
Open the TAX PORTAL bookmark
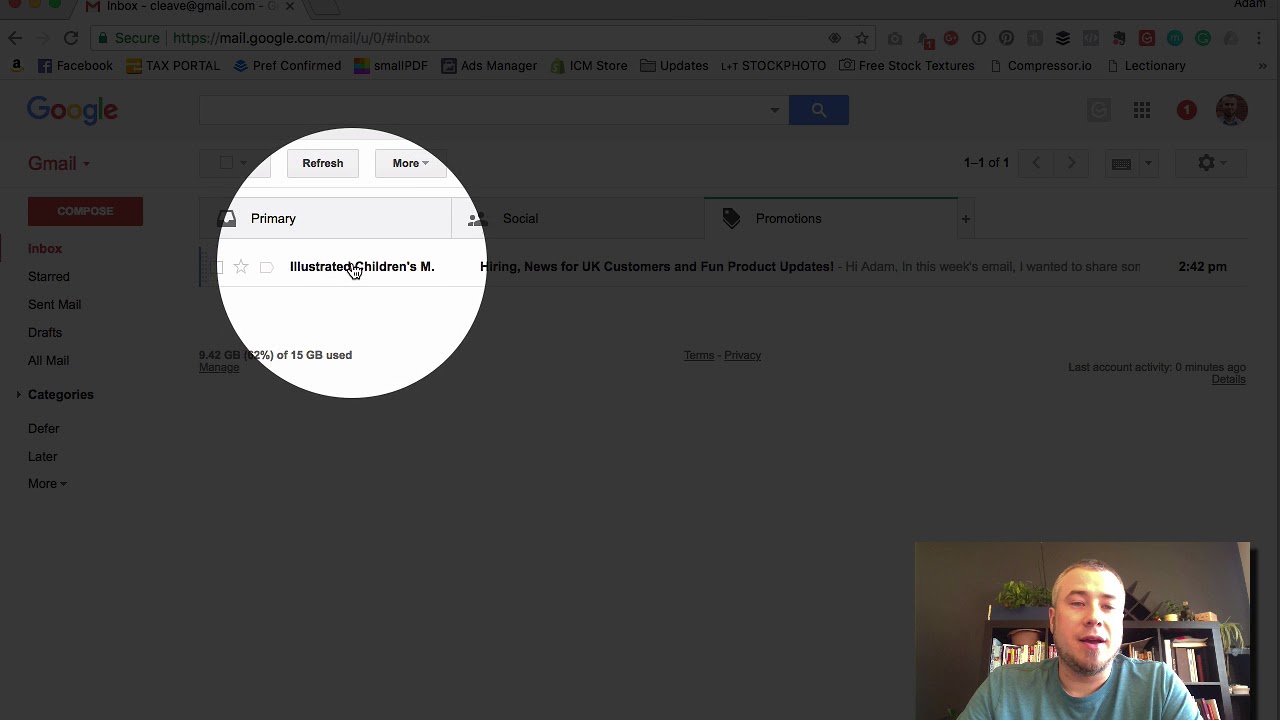pos(173,66)
